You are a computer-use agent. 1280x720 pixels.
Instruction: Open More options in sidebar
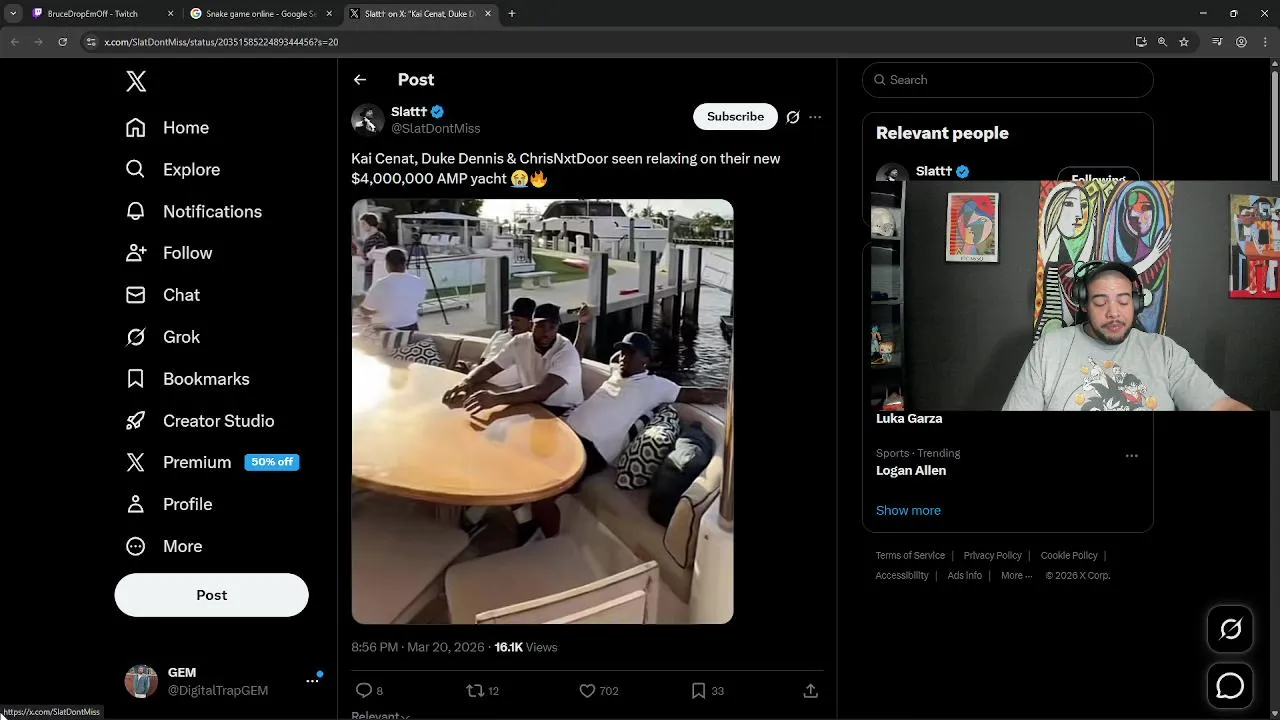[164, 546]
